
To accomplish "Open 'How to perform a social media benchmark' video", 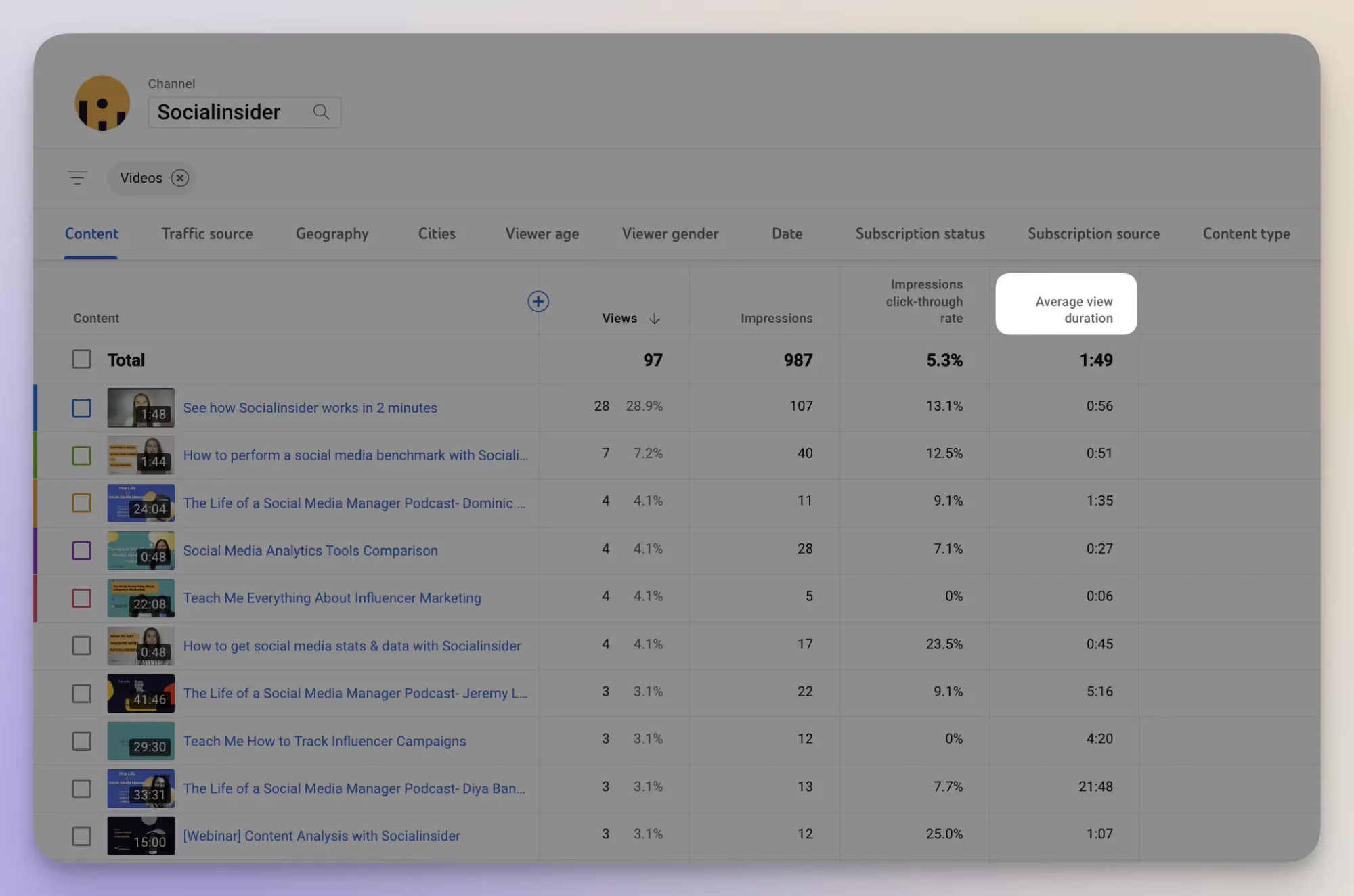I will pyautogui.click(x=355, y=455).
